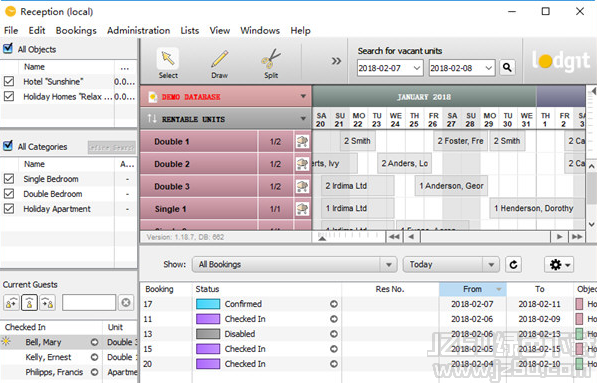The height and width of the screenshot is (383, 597).
Task: Sort bookings by Status column header
Action: click(x=267, y=289)
